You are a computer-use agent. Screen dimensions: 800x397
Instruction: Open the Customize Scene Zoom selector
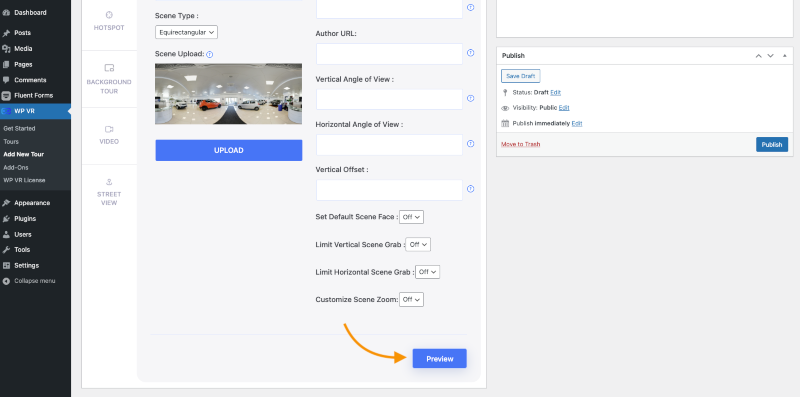tap(411, 300)
